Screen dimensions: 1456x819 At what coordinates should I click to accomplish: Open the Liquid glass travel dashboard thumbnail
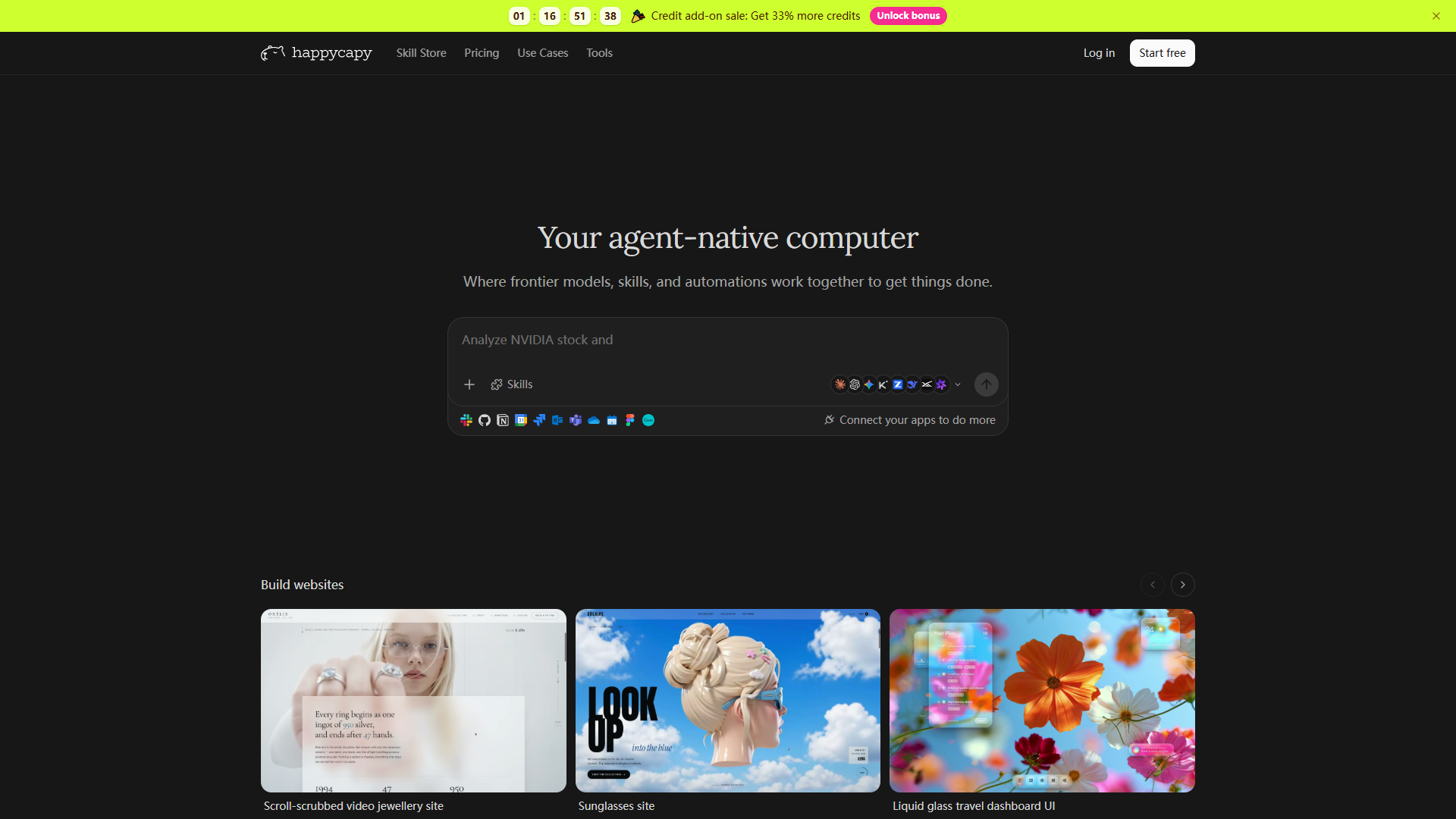point(1042,701)
